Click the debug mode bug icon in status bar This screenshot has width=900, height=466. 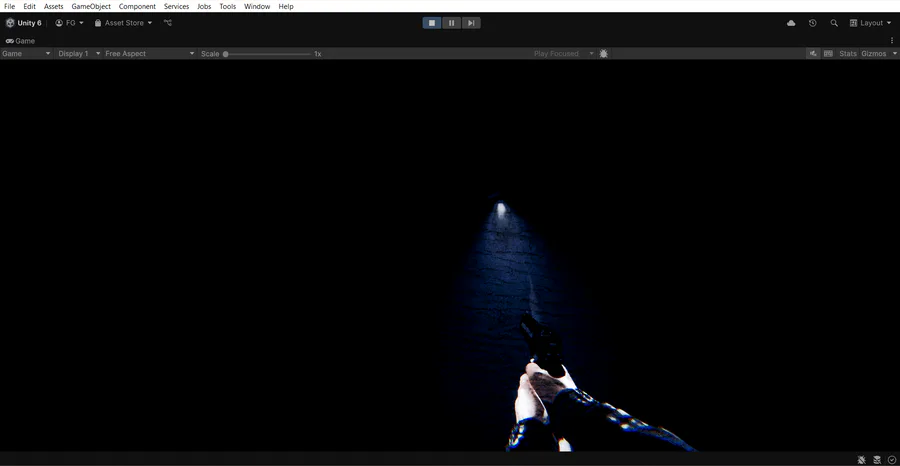click(x=862, y=460)
